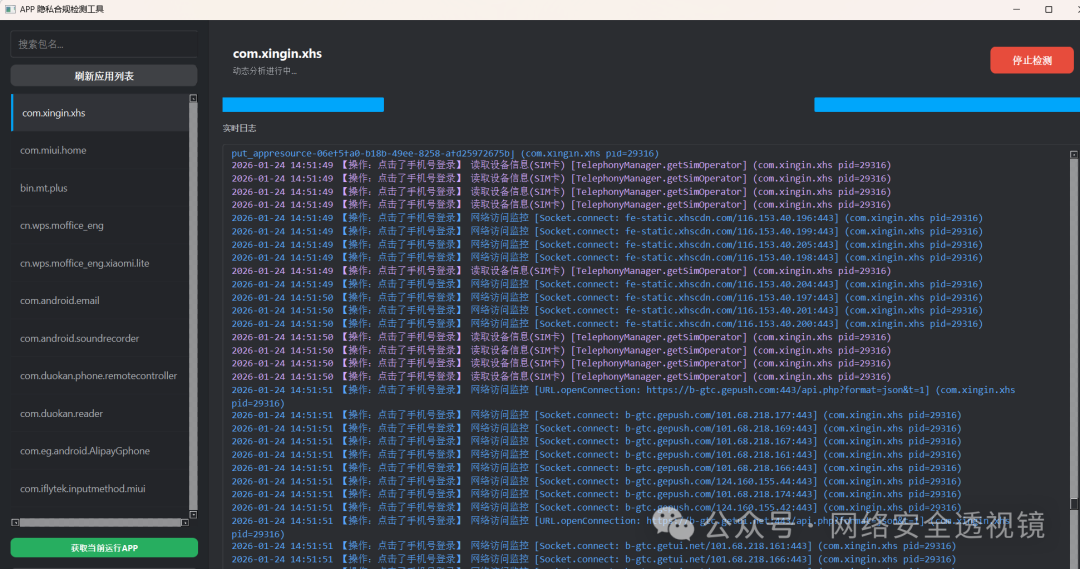Click the right blue progress bar
Image resolution: width=1080 pixels, height=569 pixels.
pos(947,105)
